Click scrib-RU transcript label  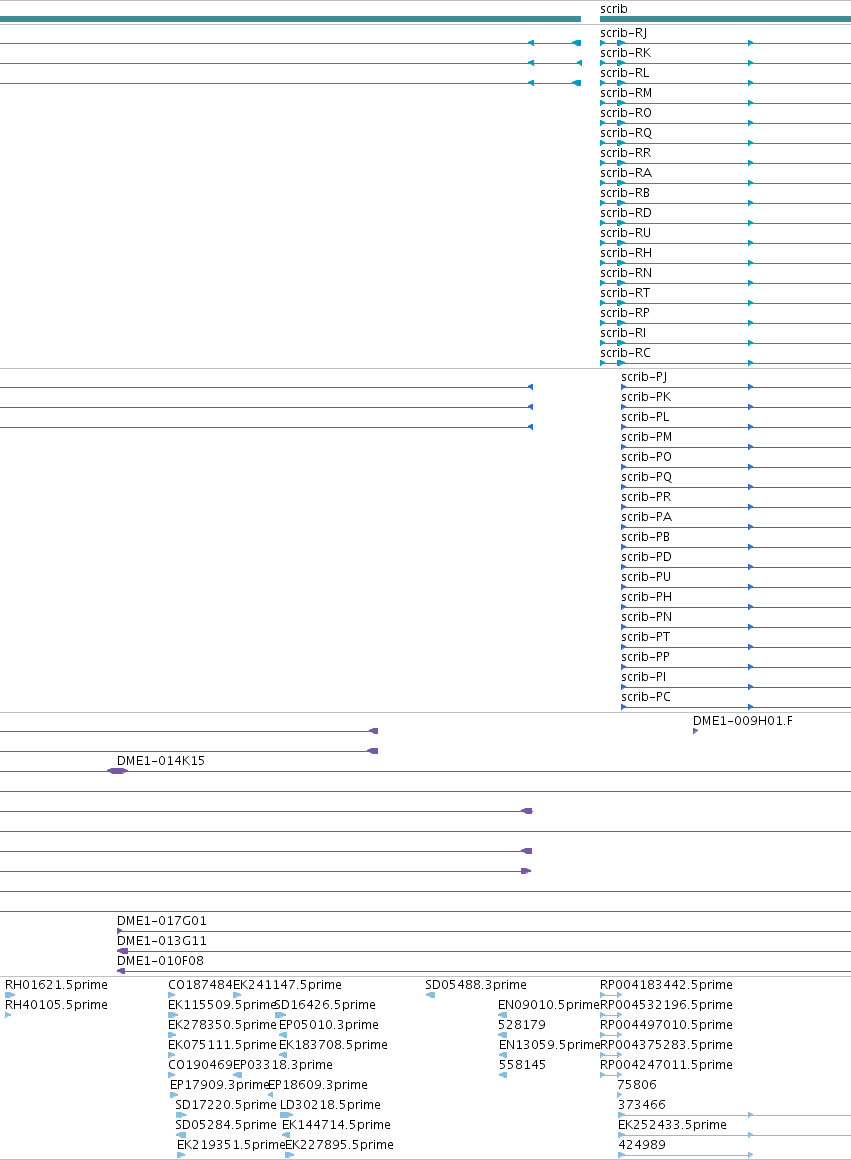tap(625, 232)
